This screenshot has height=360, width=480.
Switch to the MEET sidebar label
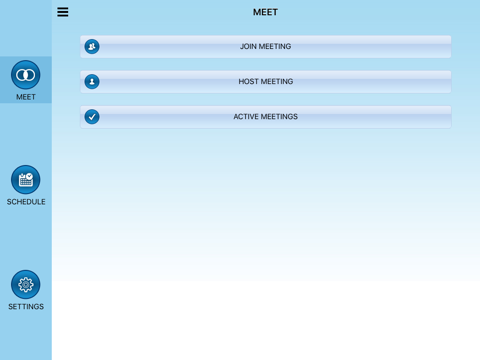(26, 97)
